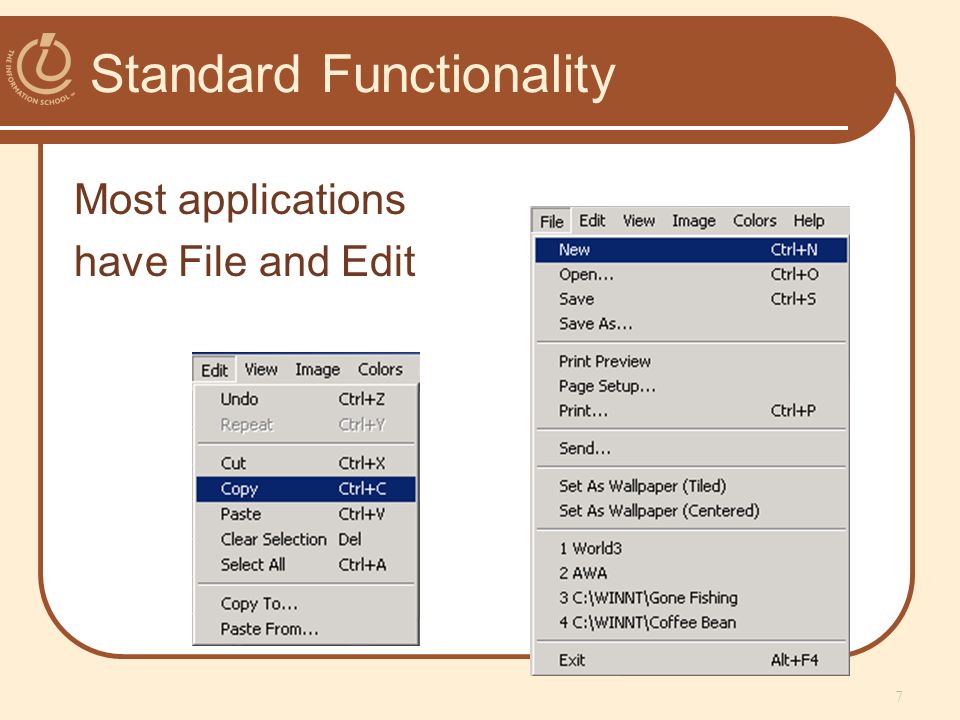Choose Copy To... menu entry
The width and height of the screenshot is (960, 720).
pyautogui.click(x=306, y=604)
